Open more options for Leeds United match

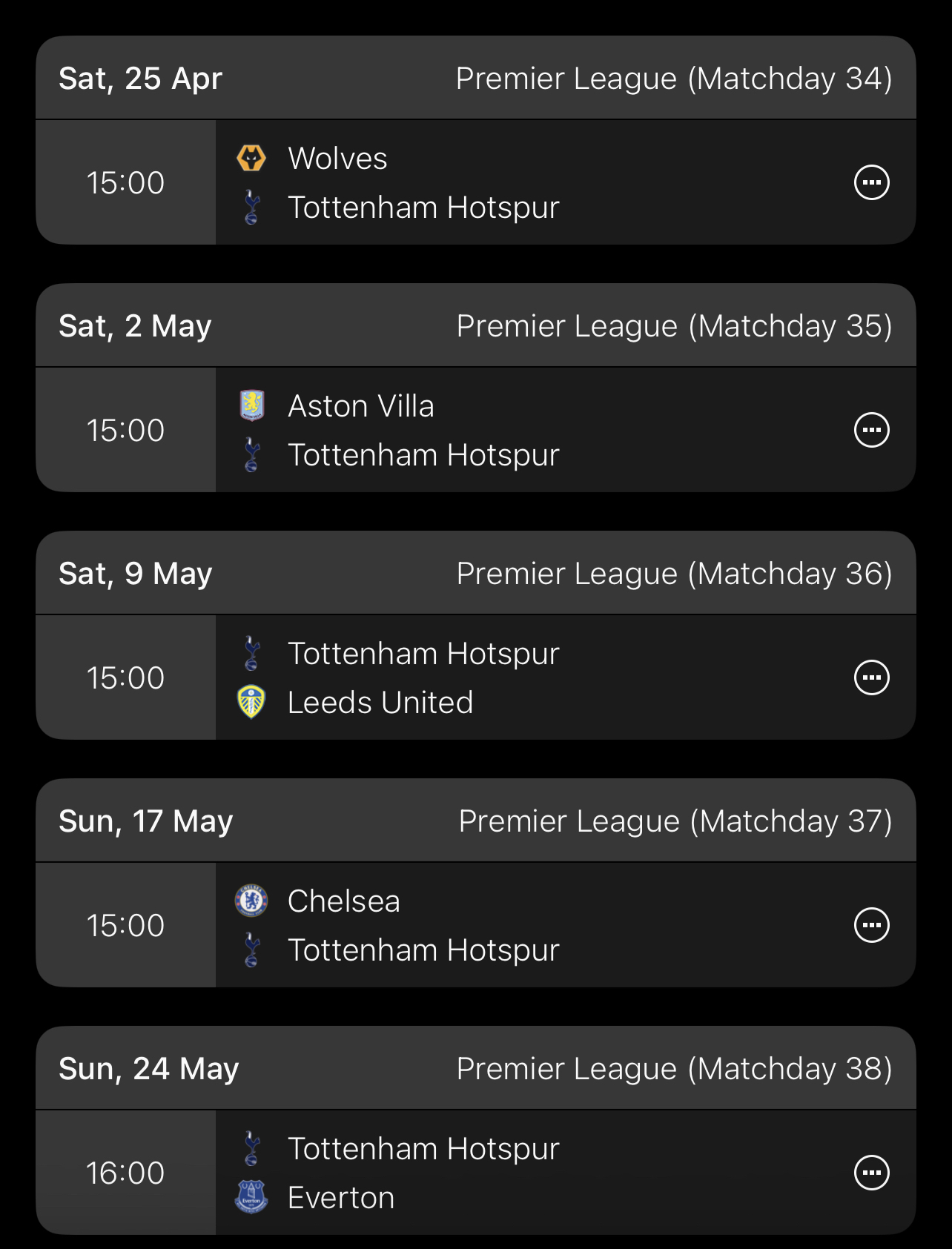(871, 677)
